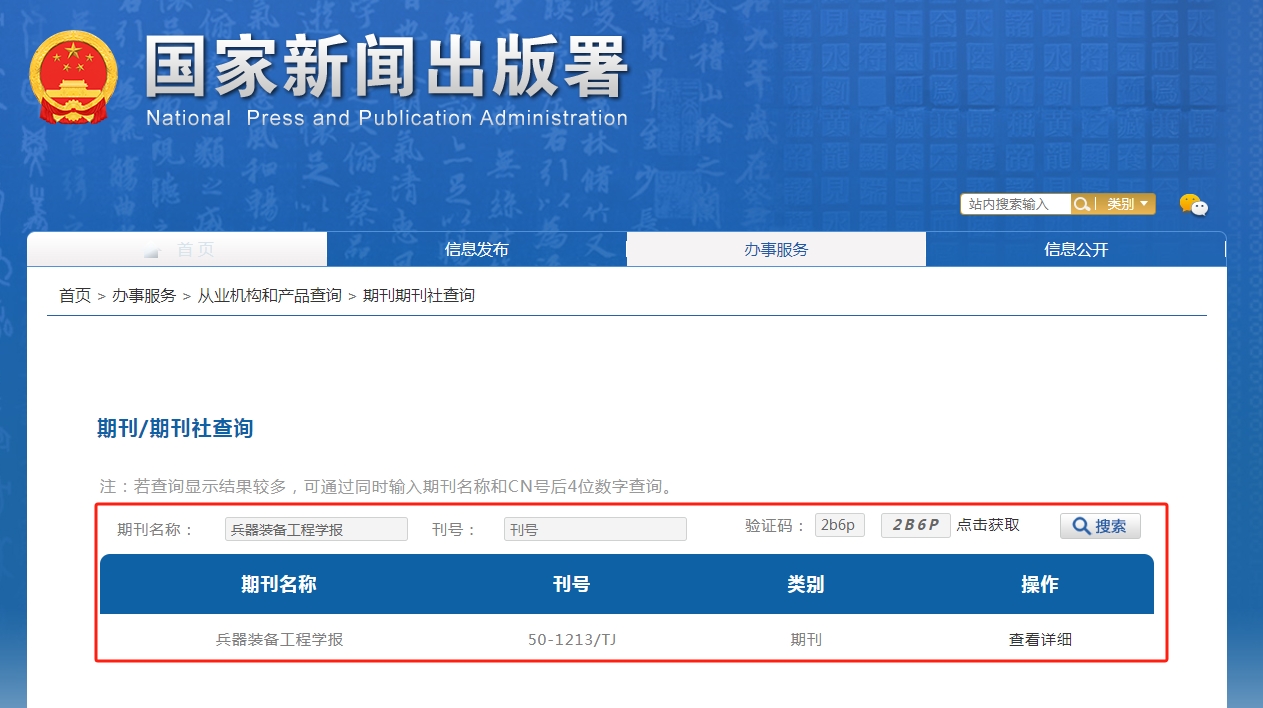Select the 50-1213/TJ 刊号 cell
Viewport: 1263px width, 708px height.
coord(572,639)
